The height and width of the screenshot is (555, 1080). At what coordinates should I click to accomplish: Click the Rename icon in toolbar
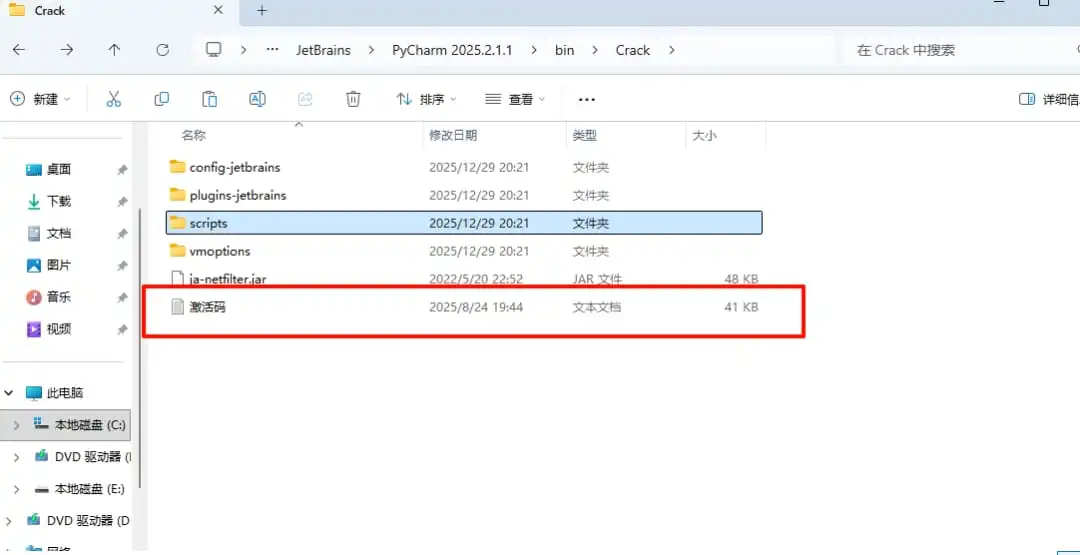pos(257,99)
